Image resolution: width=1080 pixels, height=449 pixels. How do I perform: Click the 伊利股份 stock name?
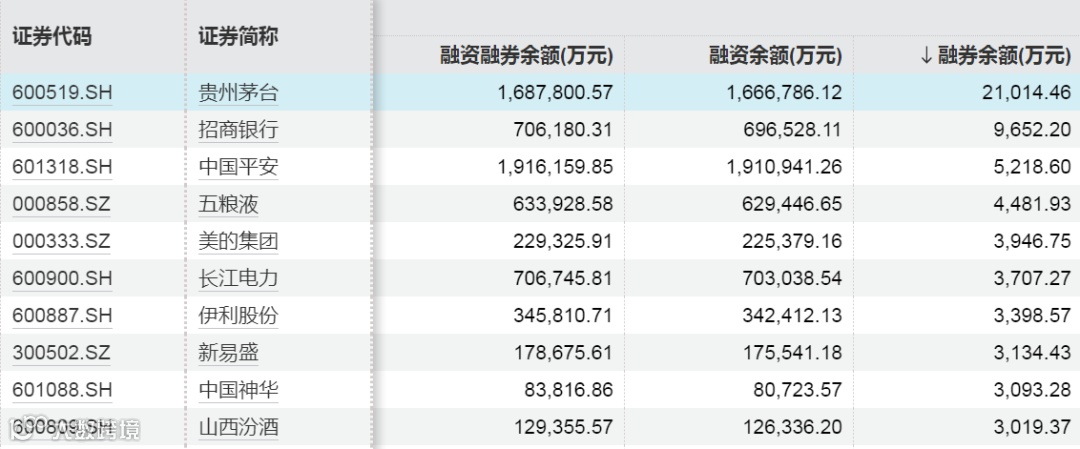238,315
